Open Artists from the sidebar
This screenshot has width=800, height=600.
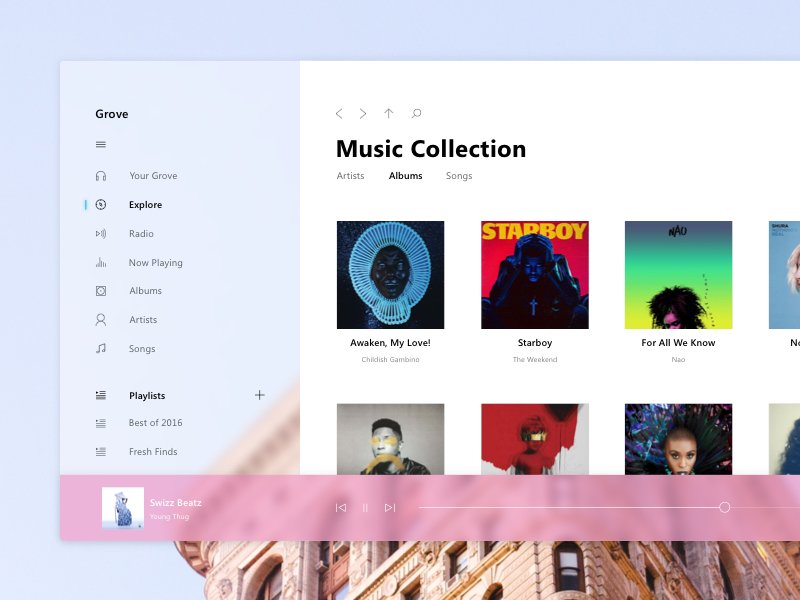(143, 320)
